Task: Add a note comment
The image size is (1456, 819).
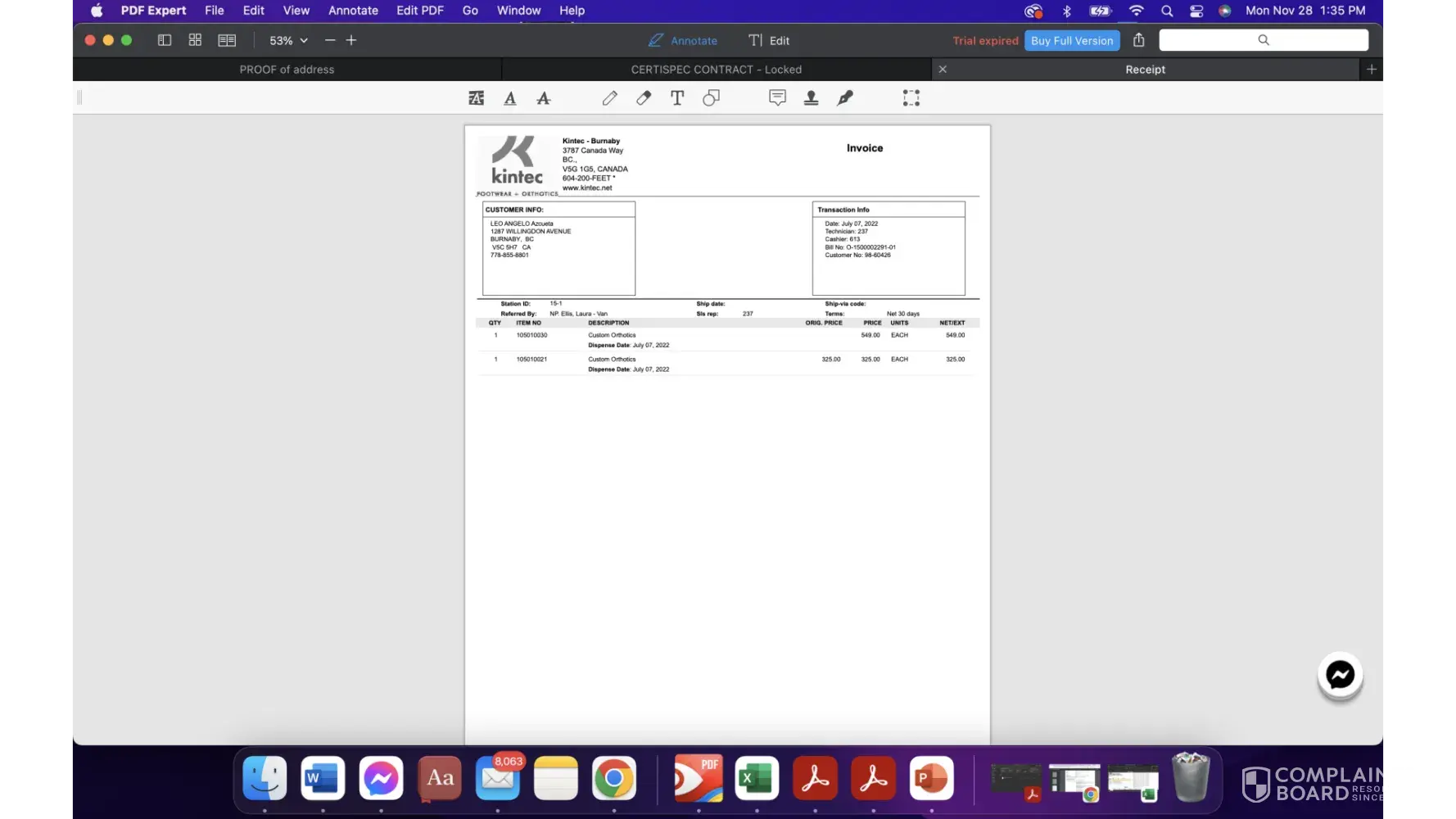Action: [777, 98]
